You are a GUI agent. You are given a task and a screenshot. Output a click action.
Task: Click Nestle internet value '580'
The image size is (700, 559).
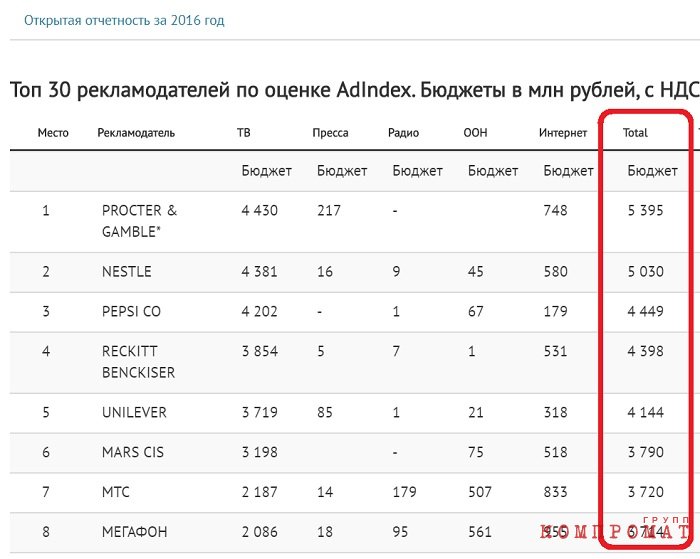point(555,271)
